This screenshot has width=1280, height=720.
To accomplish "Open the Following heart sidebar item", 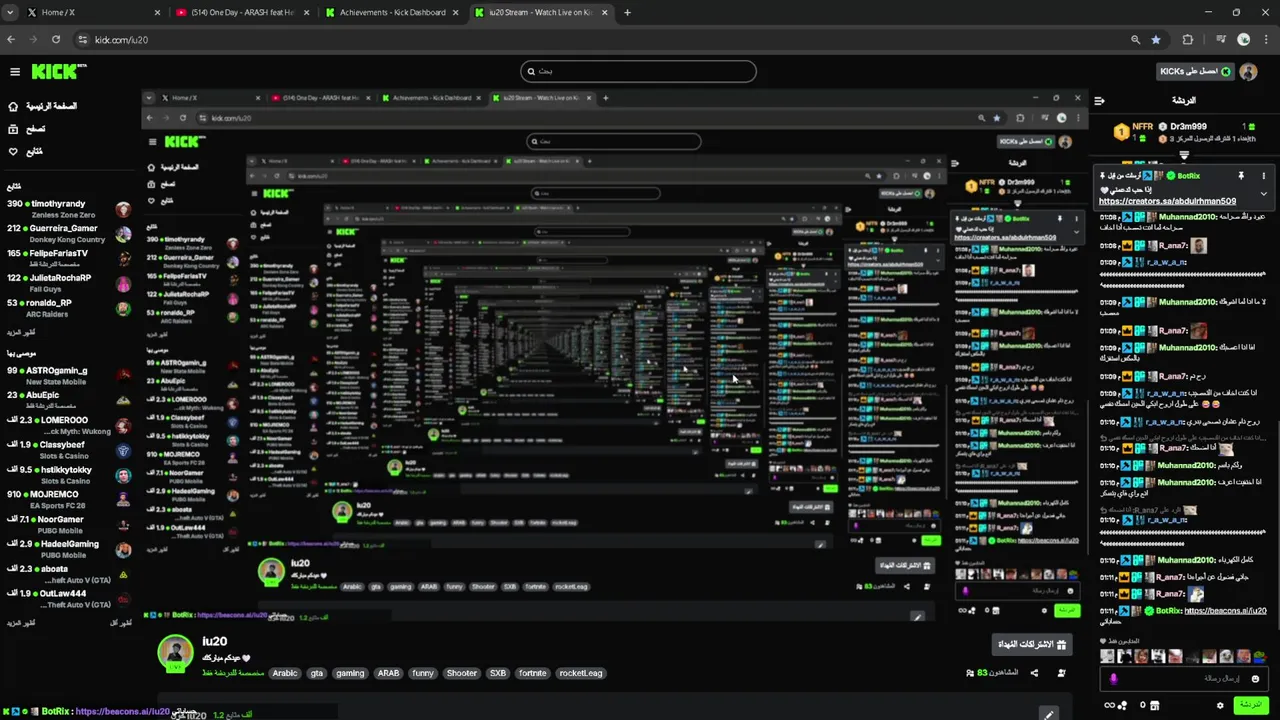I will point(25,152).
